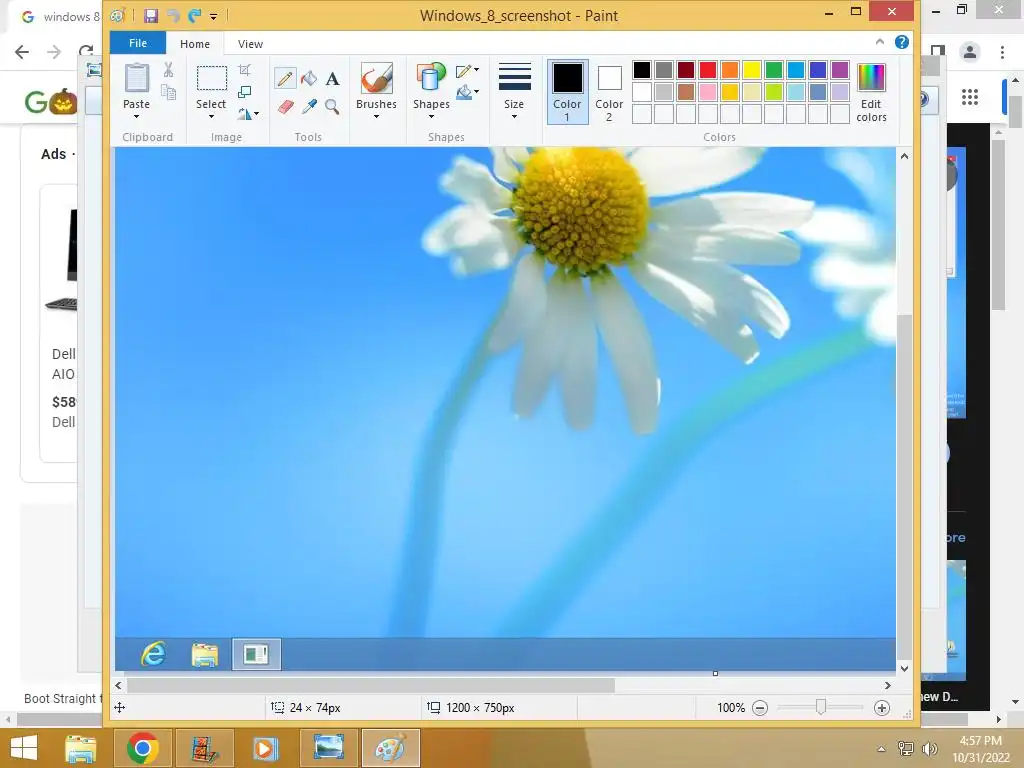Click the zoom slider handle
The height and width of the screenshot is (768, 1024).
pyautogui.click(x=821, y=707)
